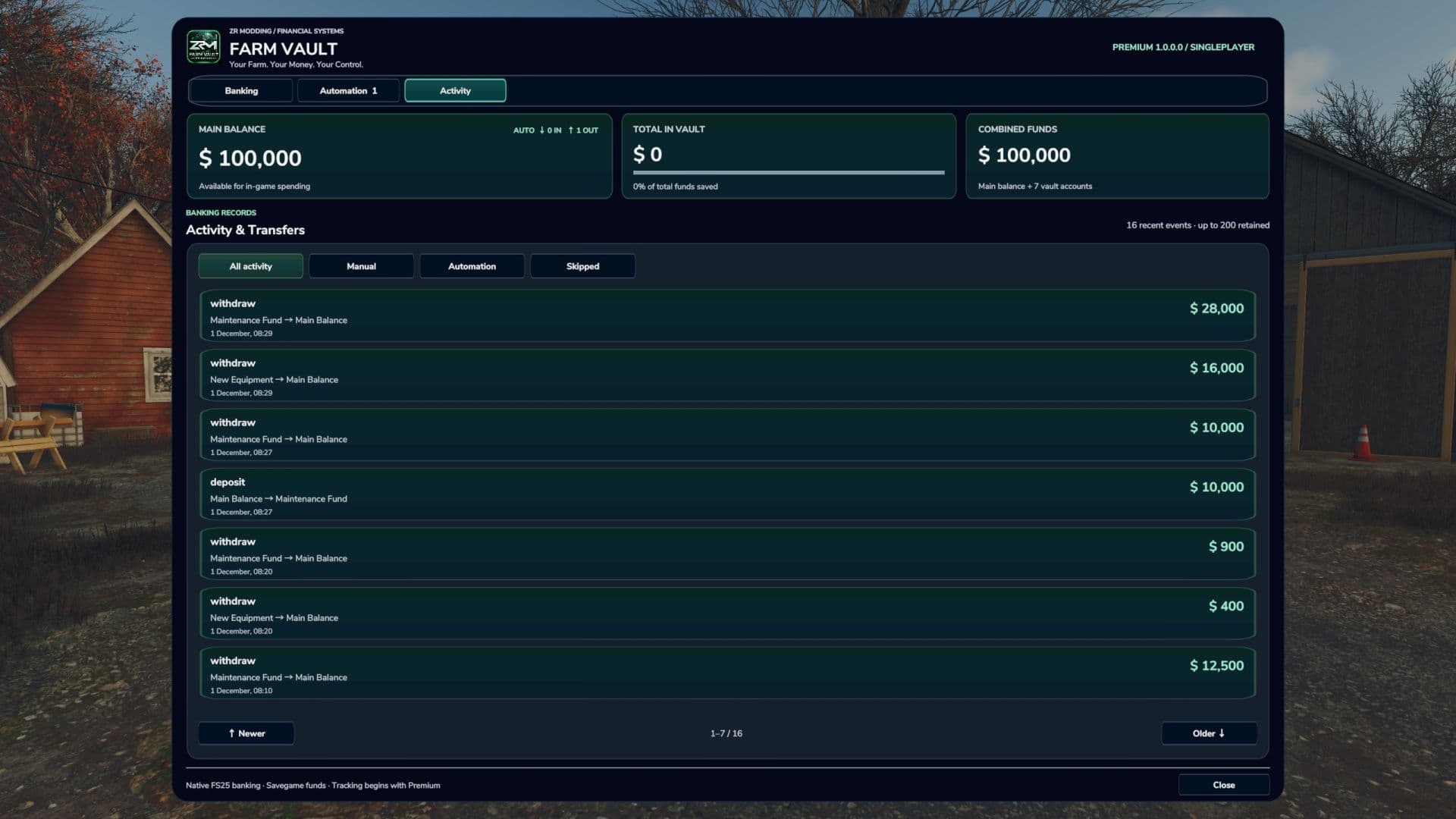
Task: Click the Native FS25 banking footer text
Action: point(312,786)
